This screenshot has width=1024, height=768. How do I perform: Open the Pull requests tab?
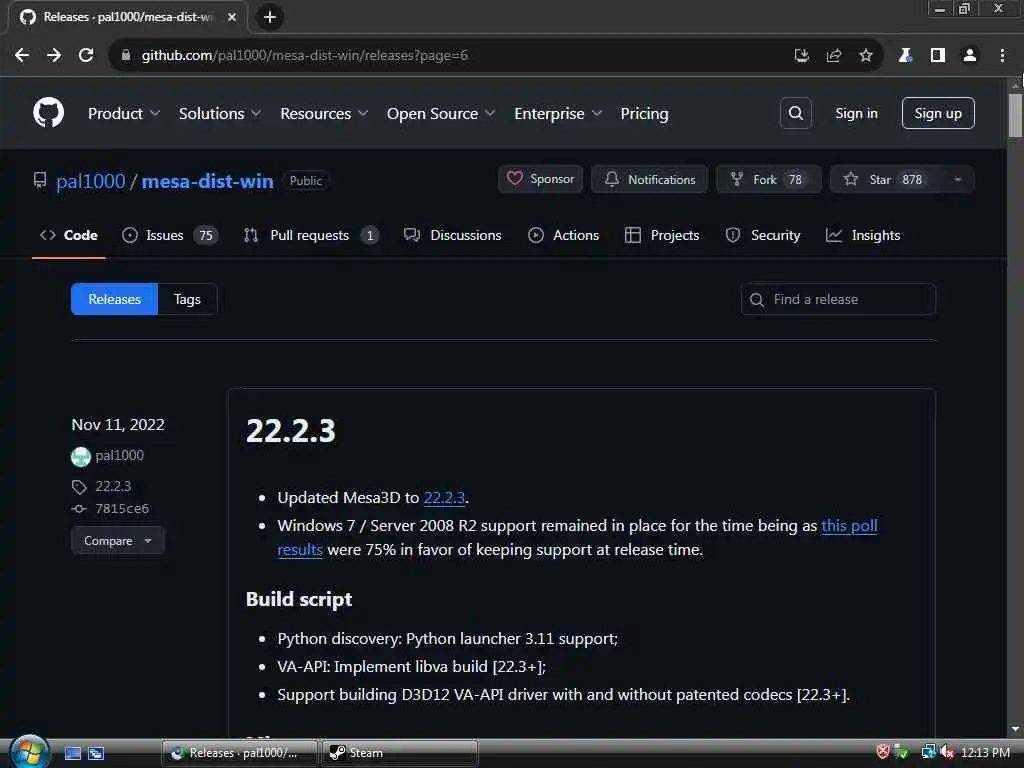pyautogui.click(x=311, y=235)
